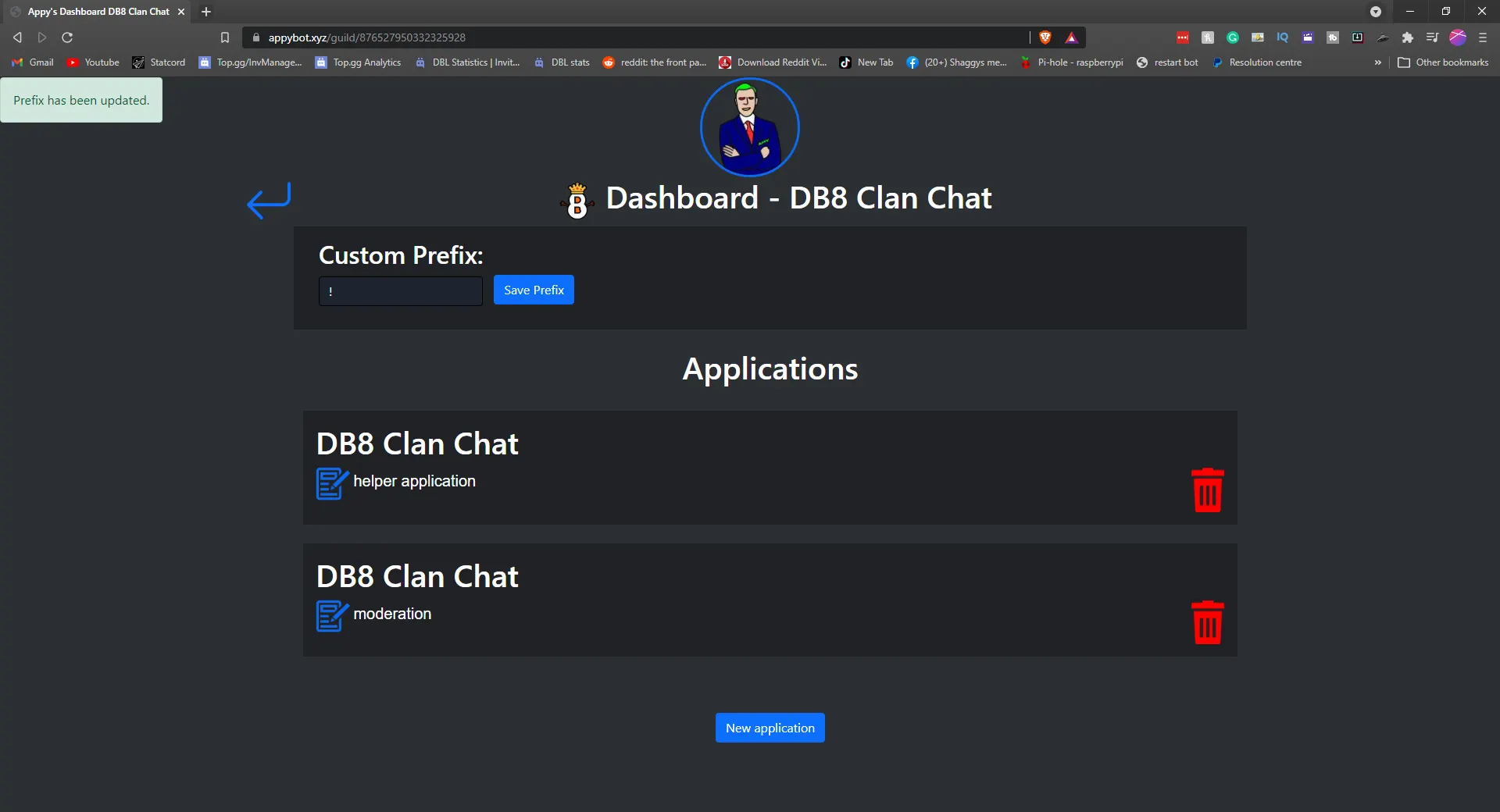Focus the Custom Prefix input field

click(400, 291)
